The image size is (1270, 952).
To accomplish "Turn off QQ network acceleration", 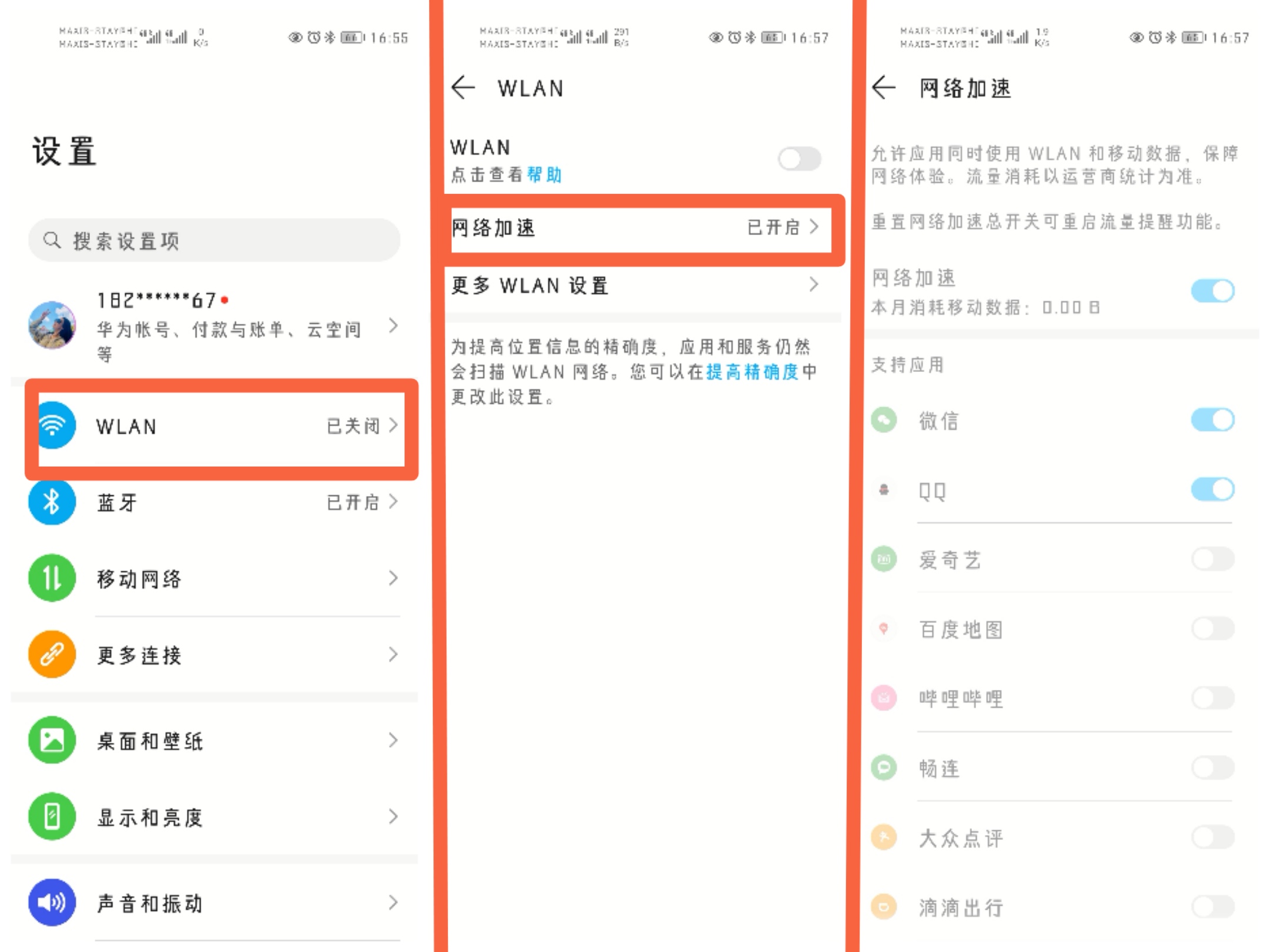I will click(x=1212, y=489).
